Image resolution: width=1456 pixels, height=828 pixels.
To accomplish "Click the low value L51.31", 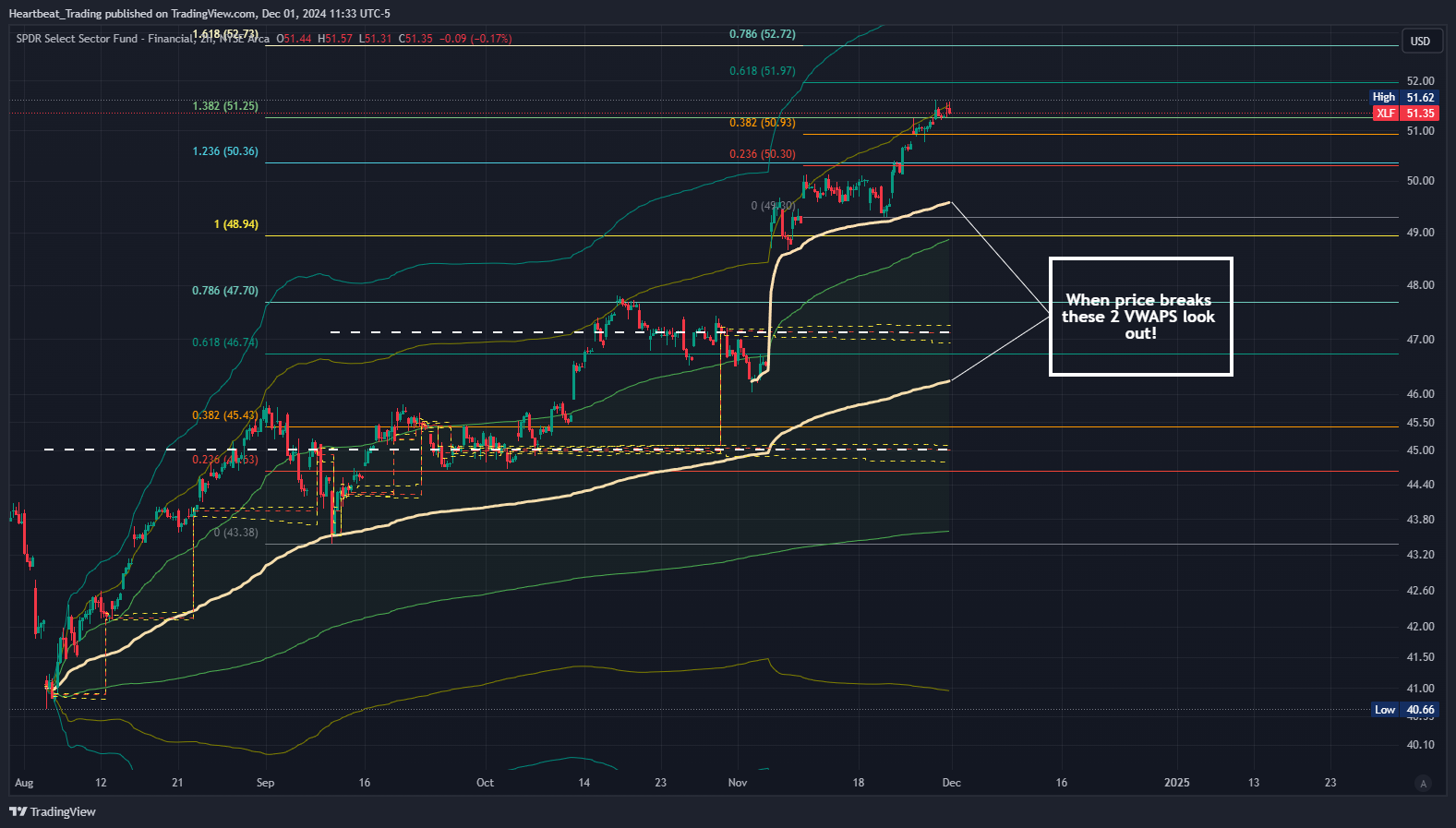I will 376,39.
